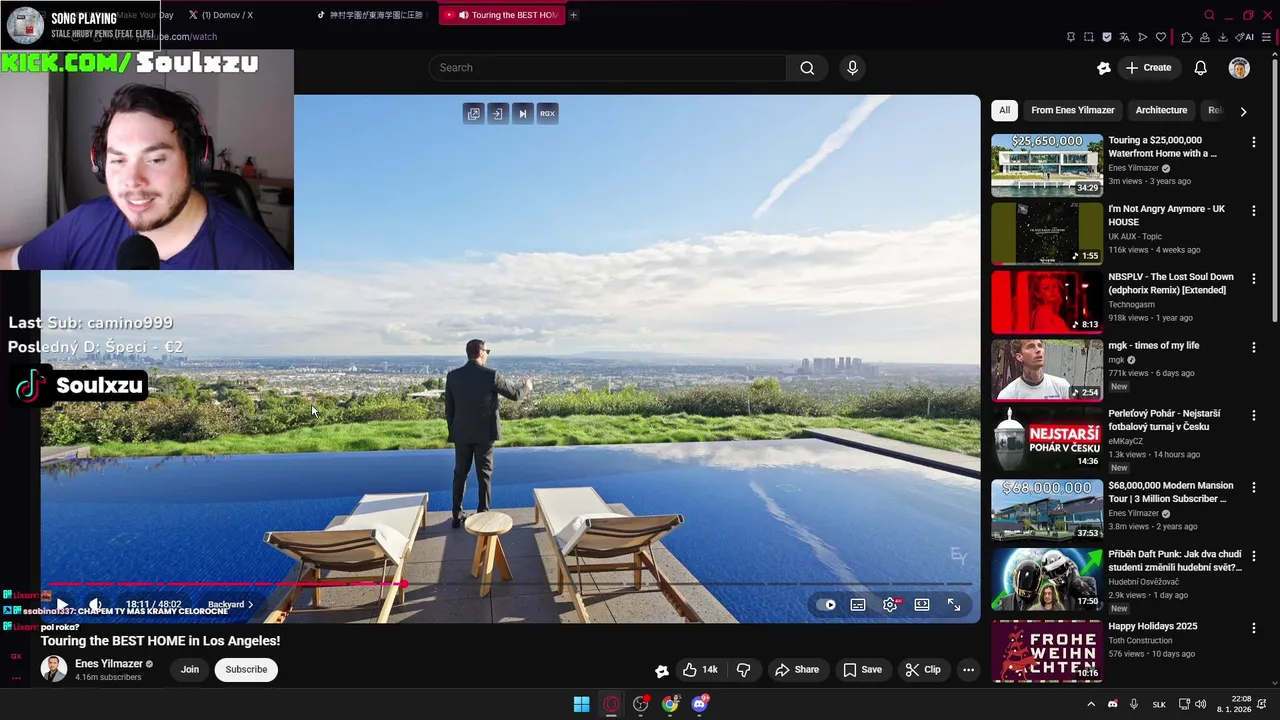The height and width of the screenshot is (720, 1280).
Task: Click the skip-next overlay icon above video
Action: click(522, 114)
